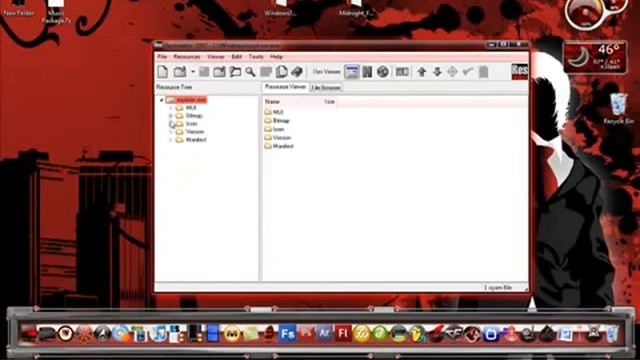This screenshot has height=360, width=640.
Task: Click the icon right of the globe icon
Action: tap(402, 72)
